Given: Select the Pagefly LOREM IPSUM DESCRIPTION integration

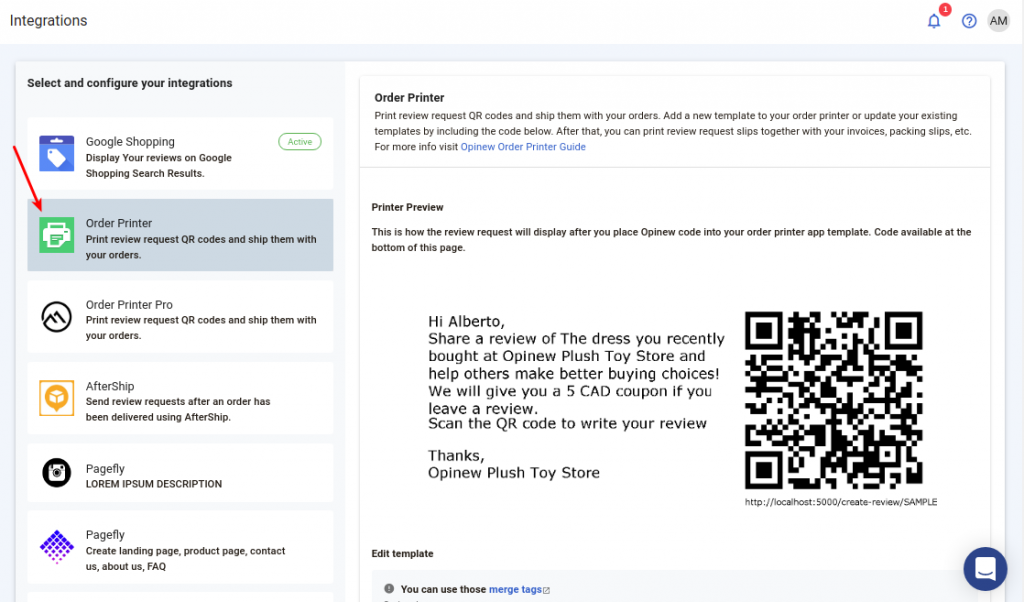Looking at the screenshot, I should pyautogui.click(x=180, y=473).
